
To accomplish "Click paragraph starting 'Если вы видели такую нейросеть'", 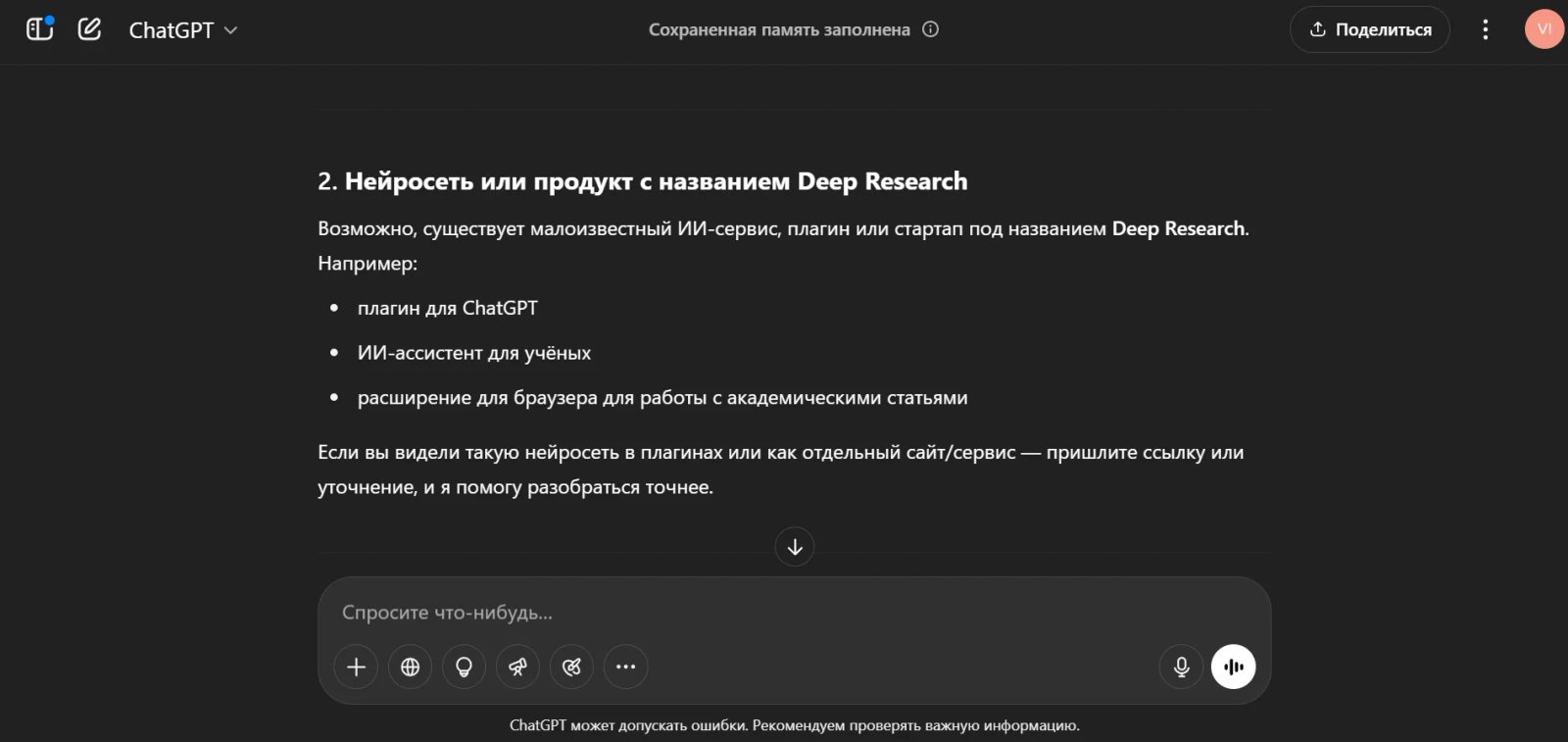I will coord(781,470).
